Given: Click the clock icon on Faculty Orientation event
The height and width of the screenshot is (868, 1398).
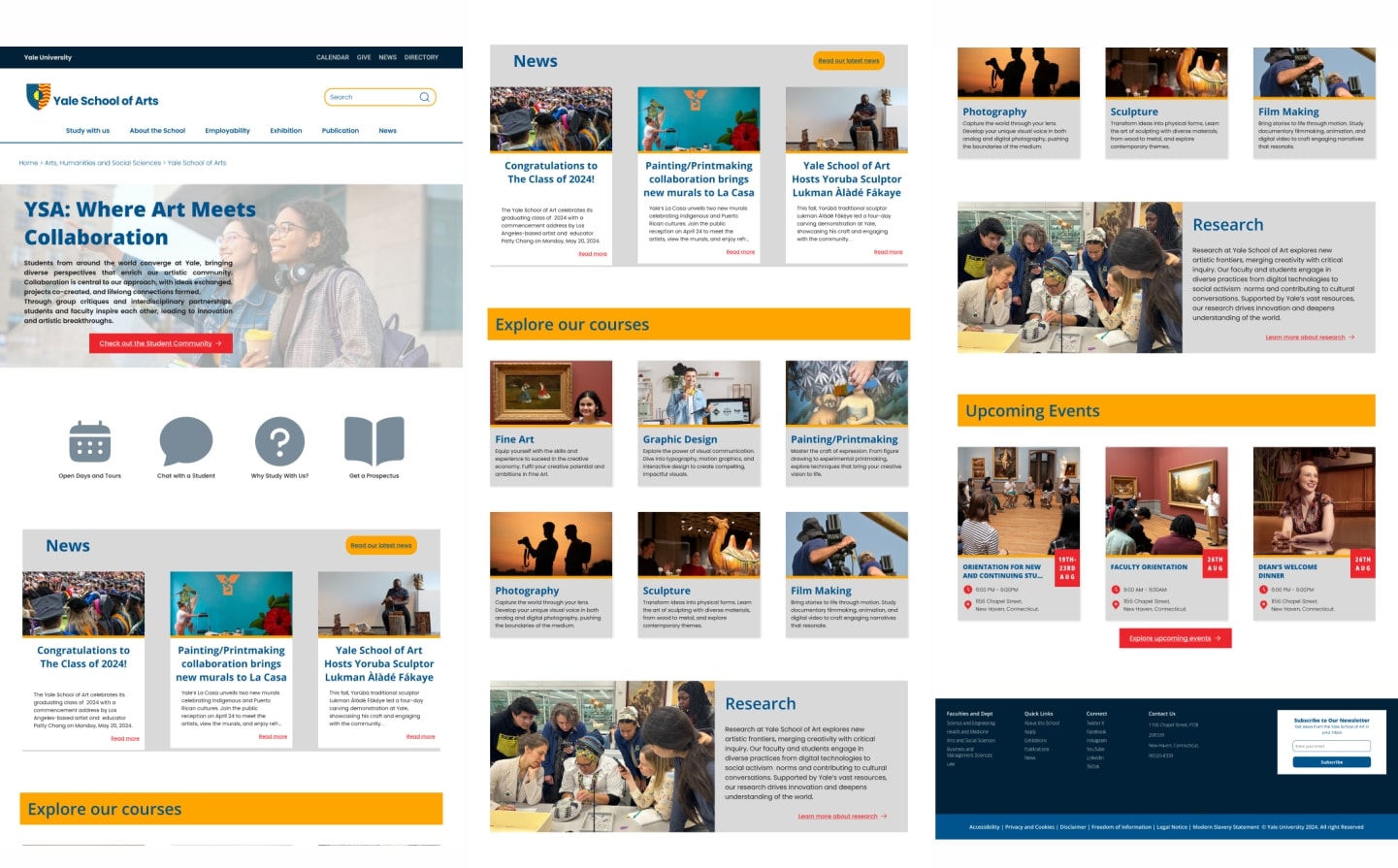Looking at the screenshot, I should tap(1116, 590).
